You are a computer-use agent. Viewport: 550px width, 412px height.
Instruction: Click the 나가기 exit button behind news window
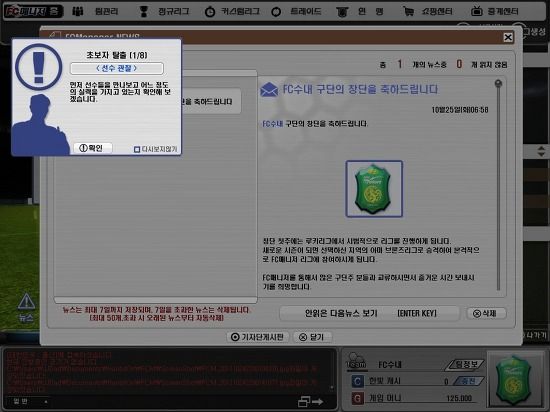click(535, 336)
